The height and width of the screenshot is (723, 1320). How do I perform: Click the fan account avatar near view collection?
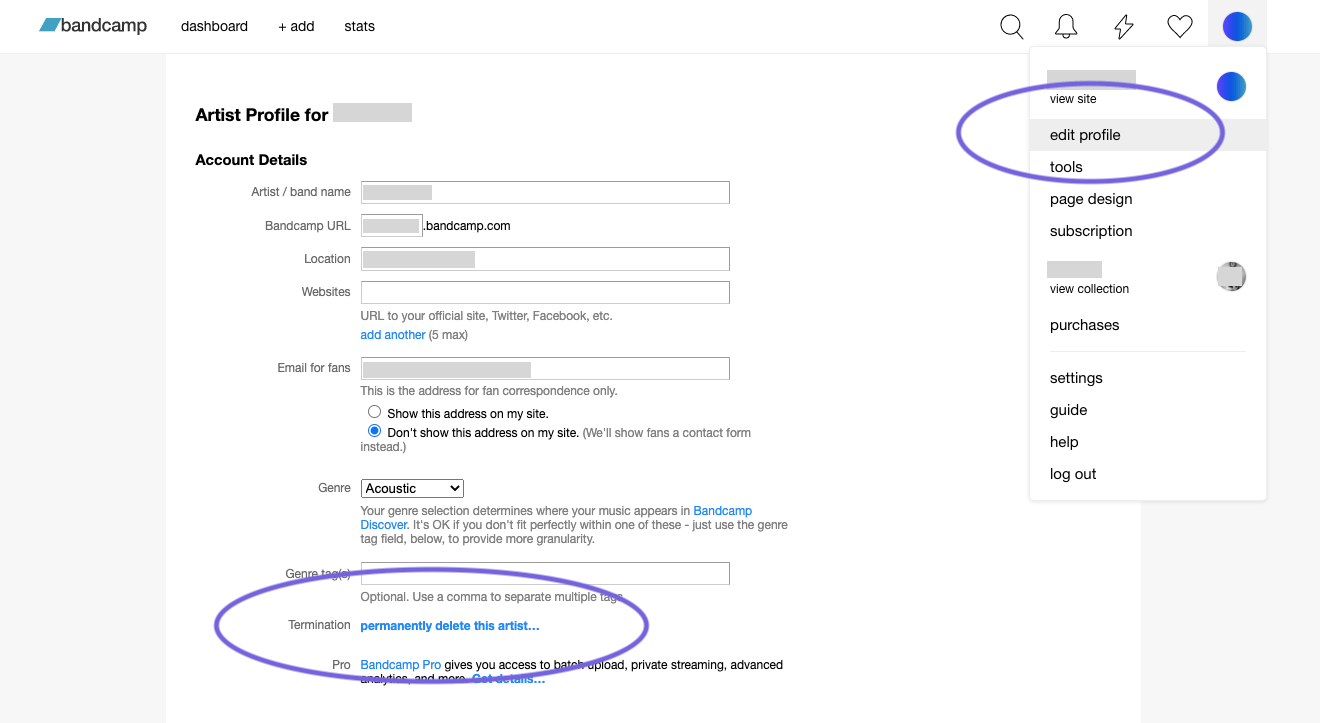[1231, 276]
